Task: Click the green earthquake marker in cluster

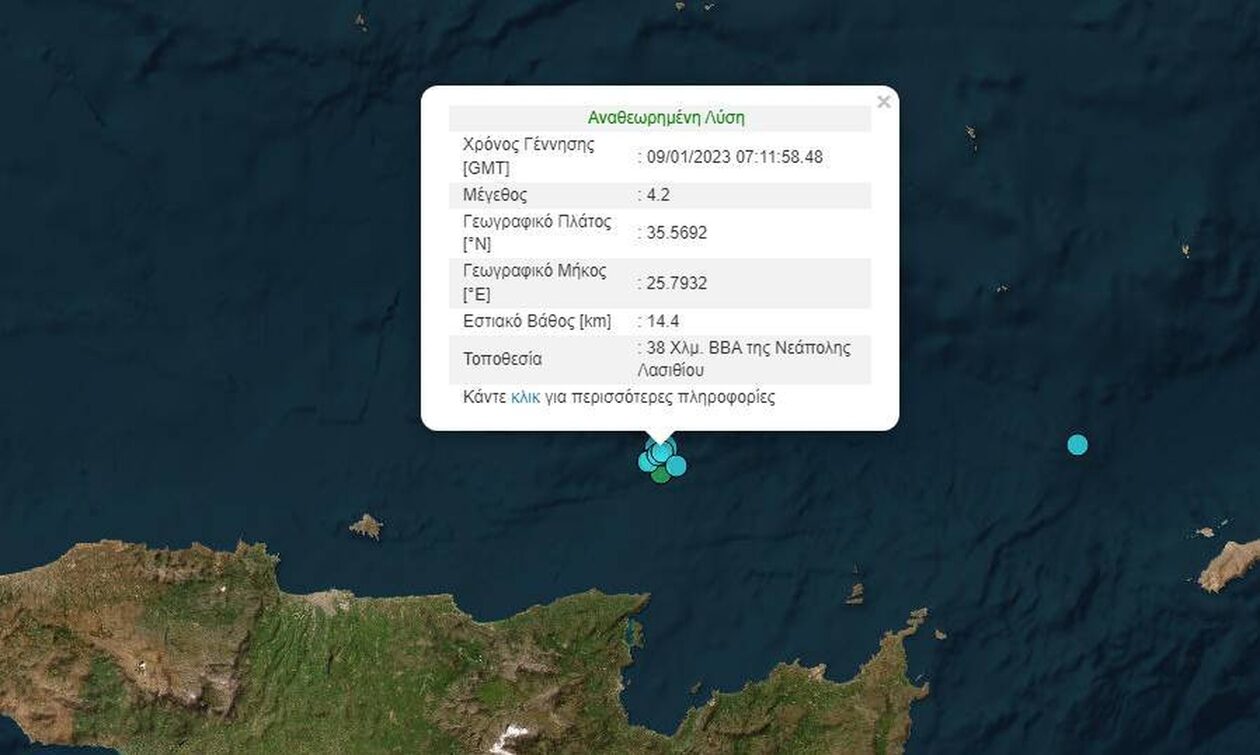Action: pos(660,474)
